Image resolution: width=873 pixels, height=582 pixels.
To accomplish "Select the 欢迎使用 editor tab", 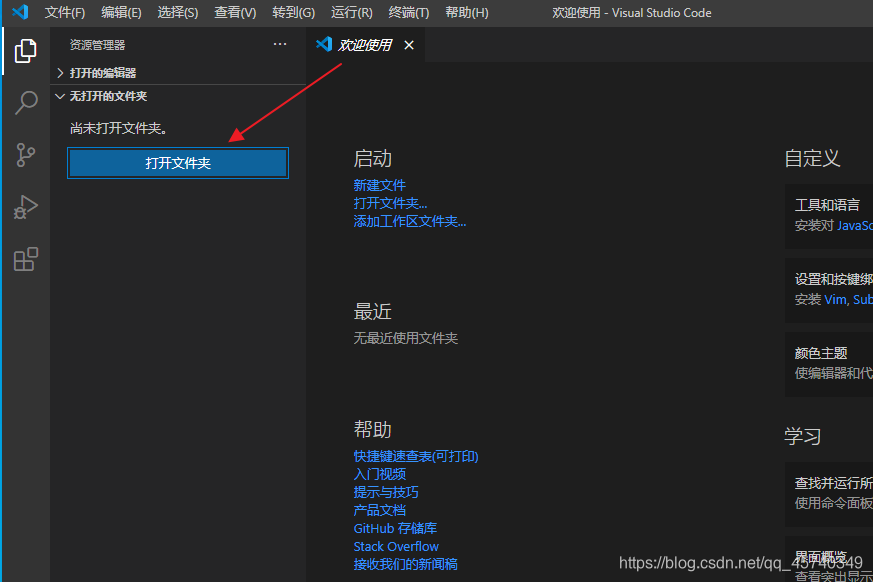I will tap(365, 45).
